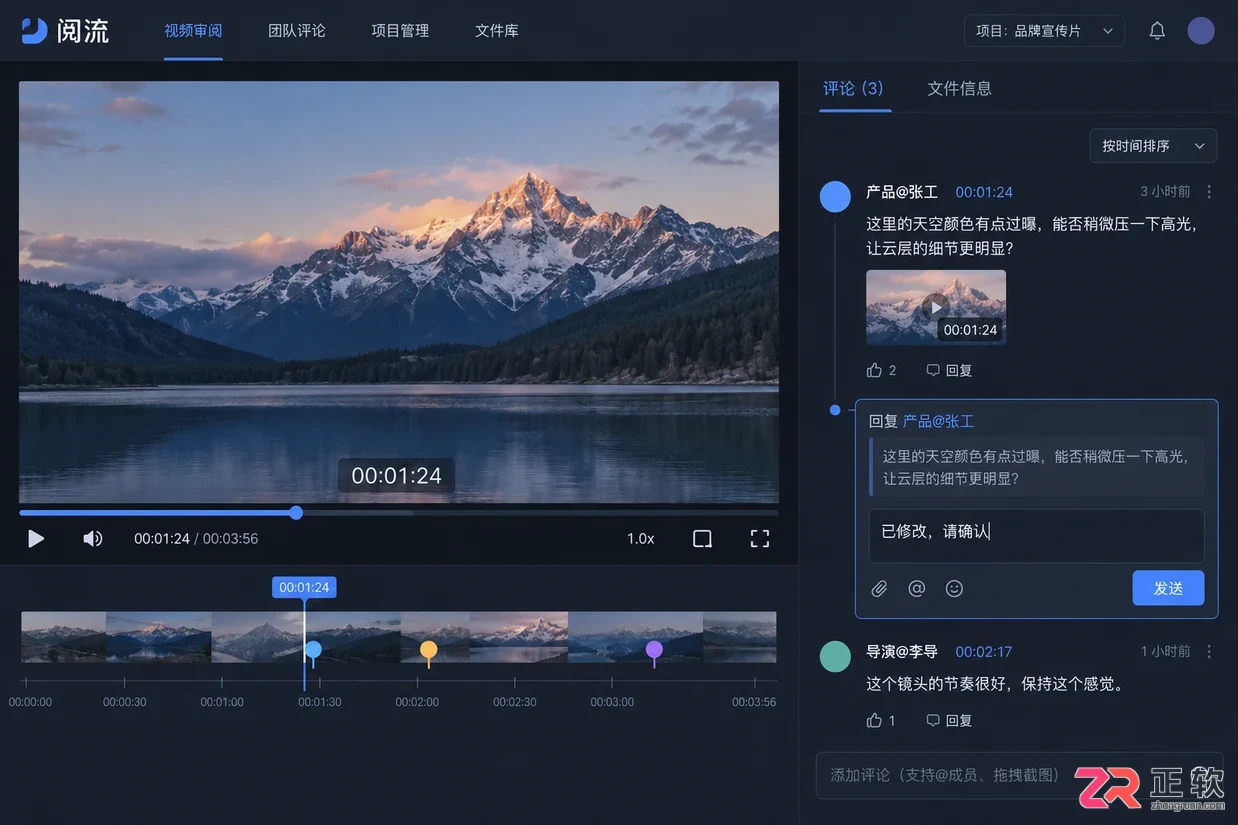Open emoji picker in reply
The width and height of the screenshot is (1238, 825).
[954, 589]
